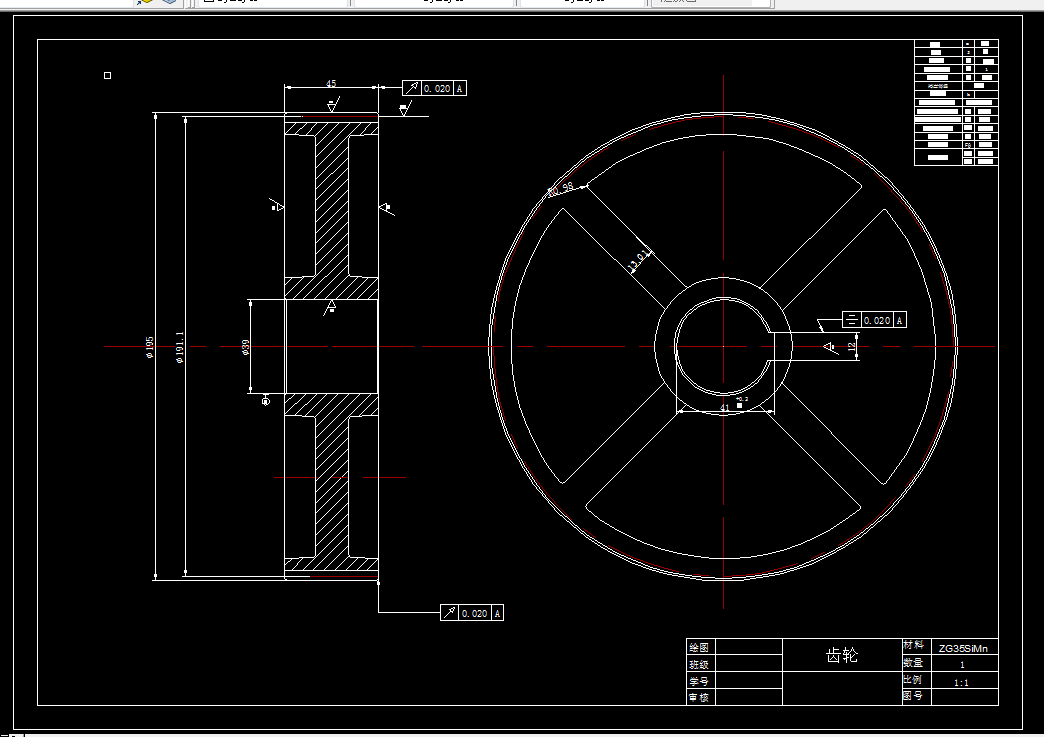Image resolution: width=1044 pixels, height=737 pixels.
Task: Select surface roughness symbol on keyway centerline
Action: point(830,347)
